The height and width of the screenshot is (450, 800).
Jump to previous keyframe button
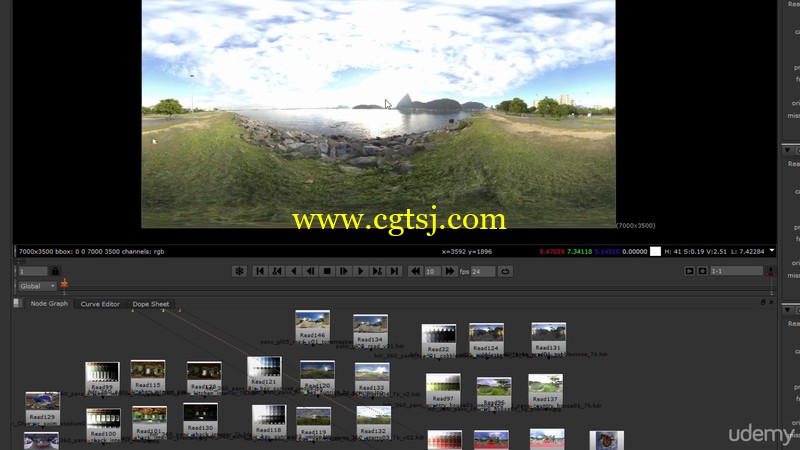tap(277, 271)
